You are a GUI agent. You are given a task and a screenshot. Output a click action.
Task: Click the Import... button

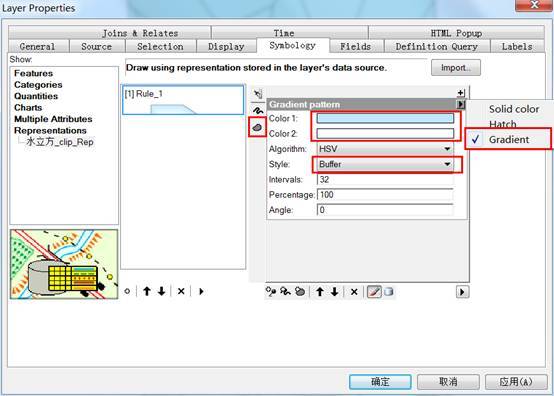(x=456, y=67)
